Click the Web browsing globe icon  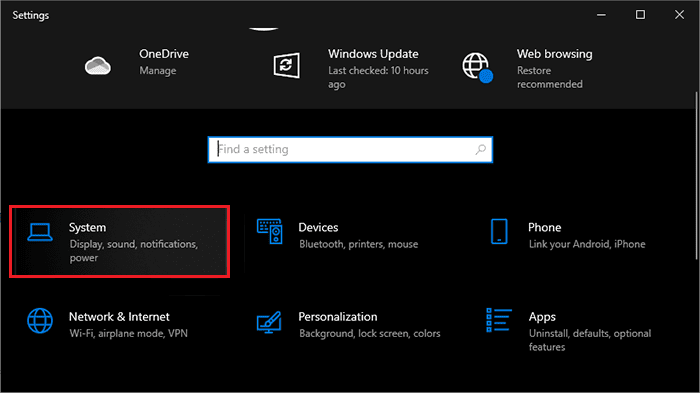(x=477, y=67)
